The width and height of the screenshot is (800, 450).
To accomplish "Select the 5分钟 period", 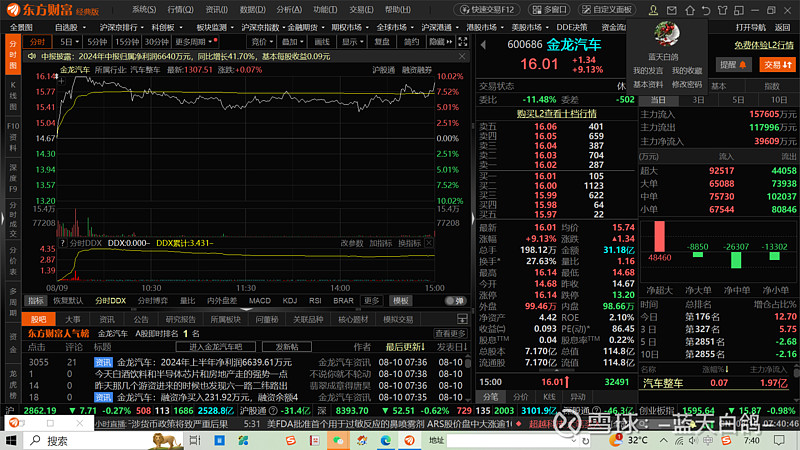I will coord(97,42).
